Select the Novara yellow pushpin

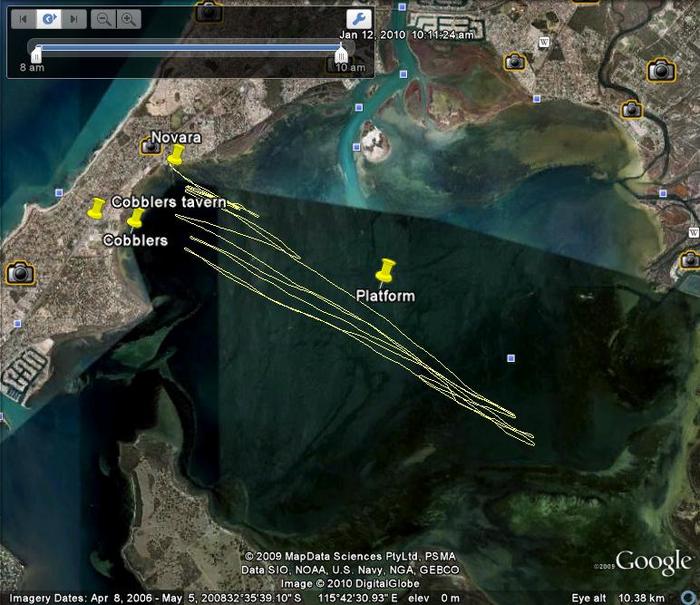tap(176, 154)
